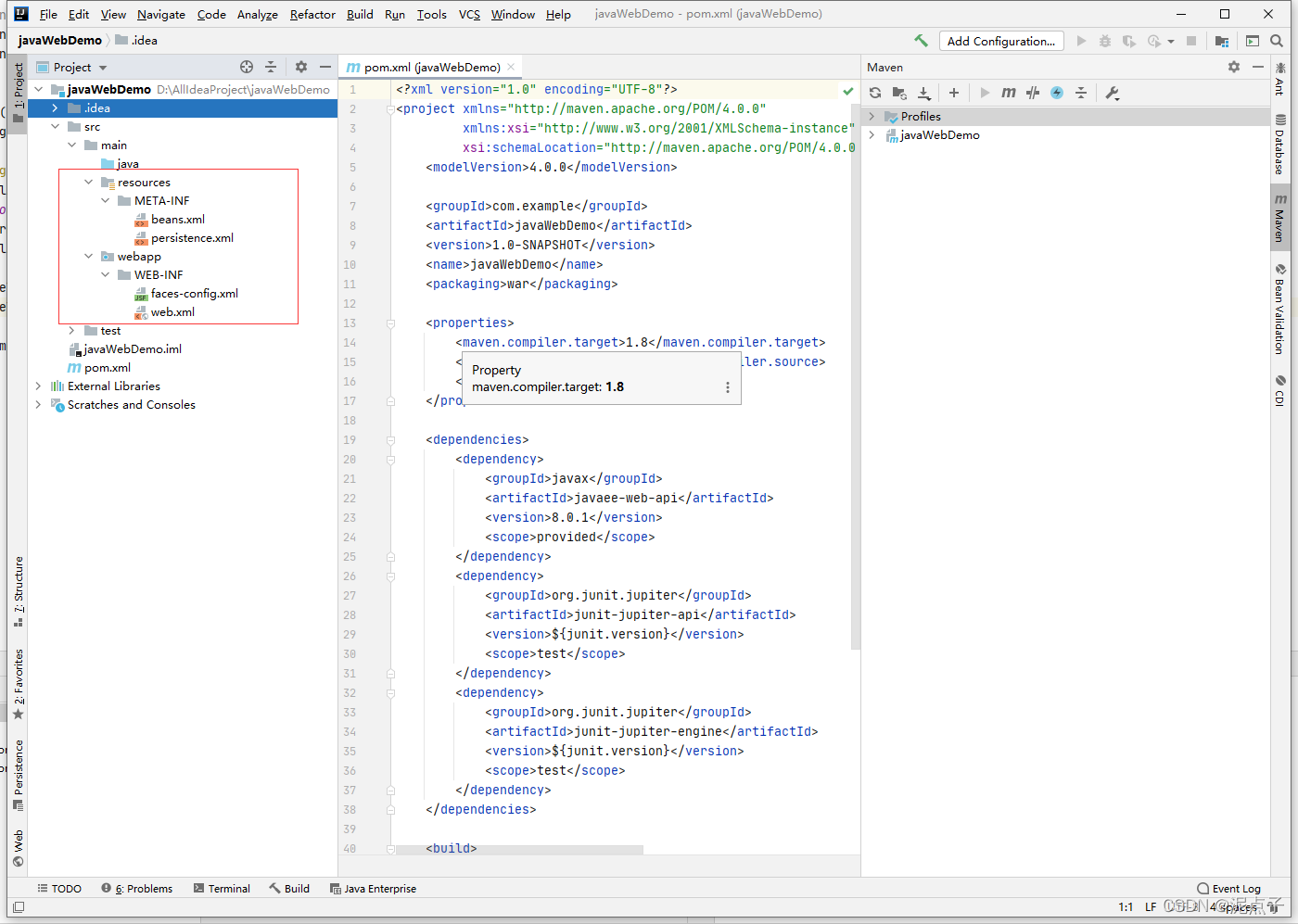Add Maven project with plus icon
The height and width of the screenshot is (924, 1298).
coord(954,93)
